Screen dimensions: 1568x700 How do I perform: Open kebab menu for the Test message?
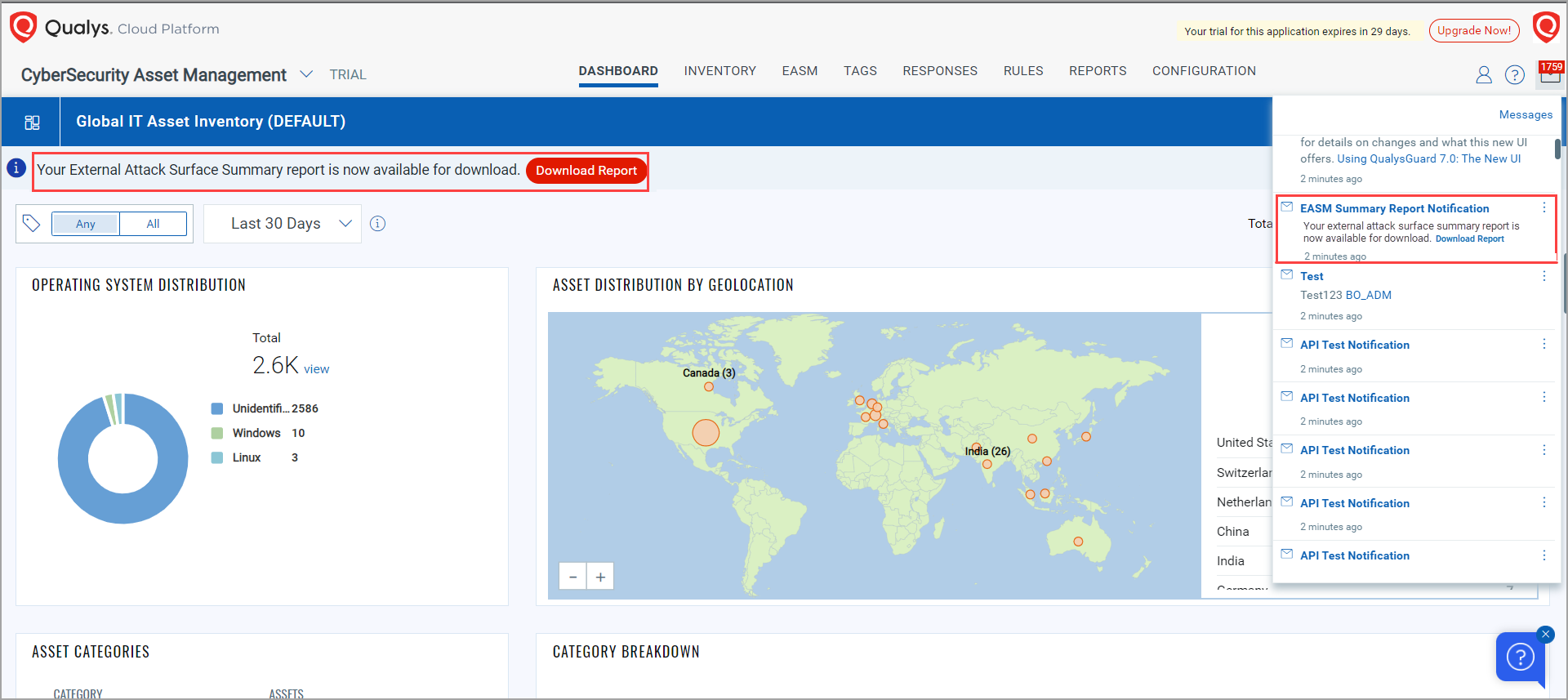point(1543,276)
